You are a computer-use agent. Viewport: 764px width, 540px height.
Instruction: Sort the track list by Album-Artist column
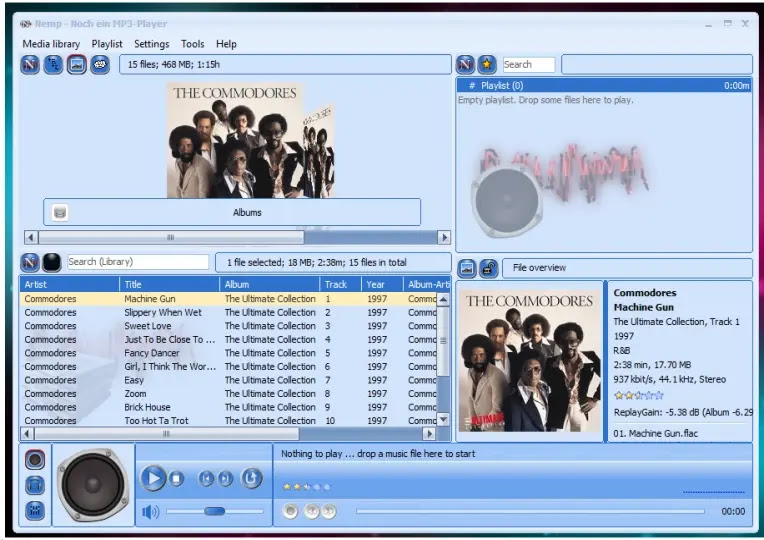coord(427,284)
